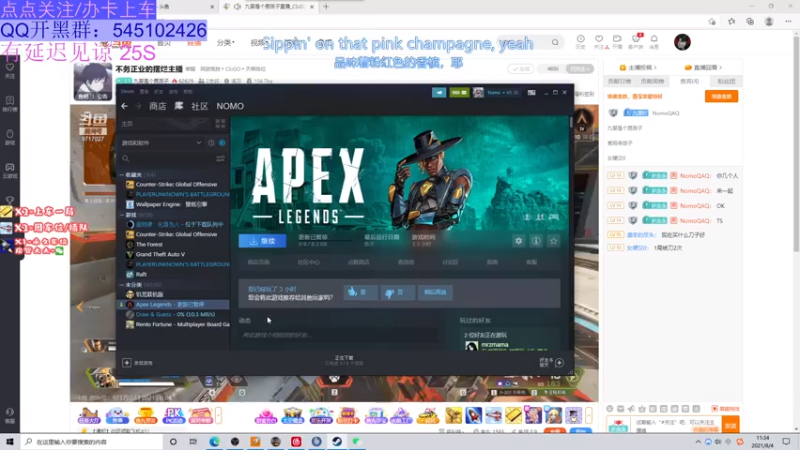Go back with Steam's back arrow

124,106
